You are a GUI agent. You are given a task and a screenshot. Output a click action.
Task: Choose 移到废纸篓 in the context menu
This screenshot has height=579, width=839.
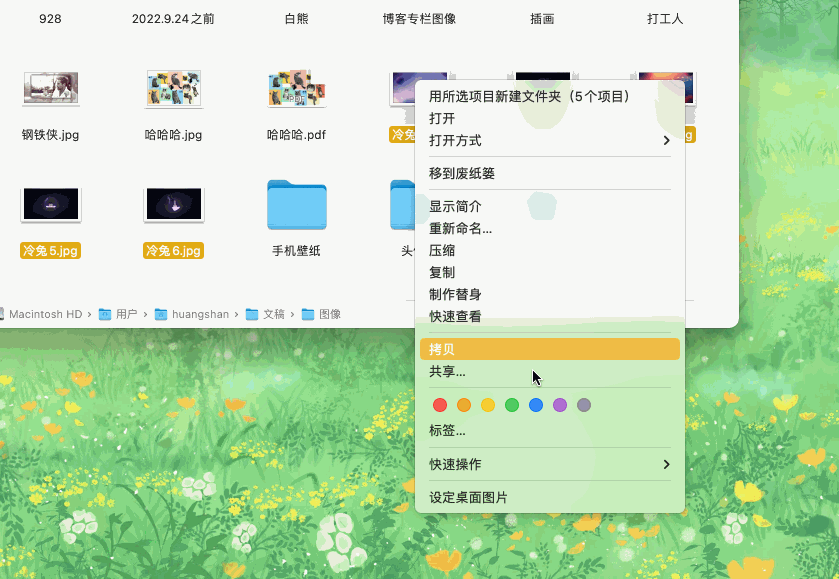[550, 173]
